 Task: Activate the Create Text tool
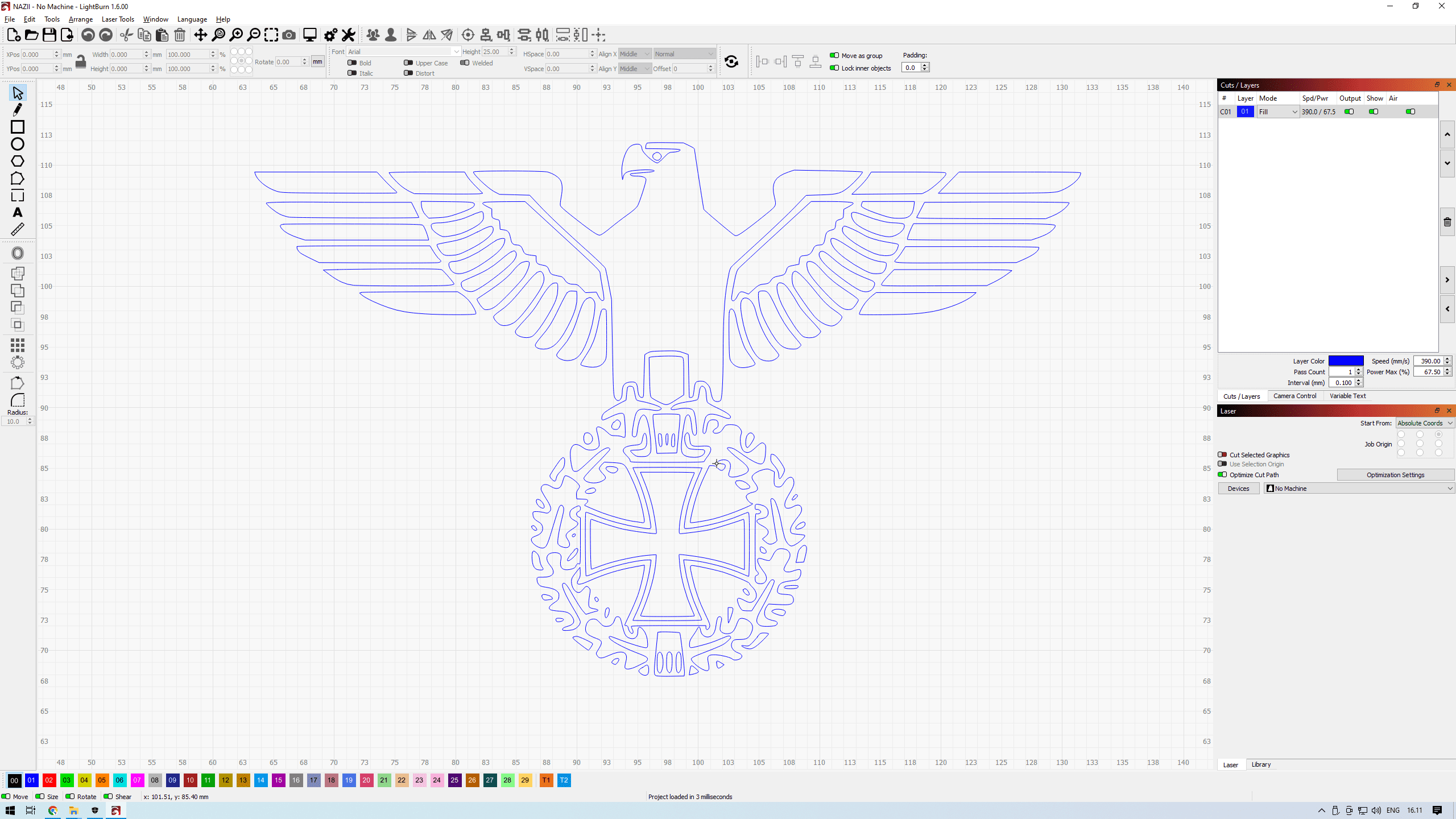(18, 213)
